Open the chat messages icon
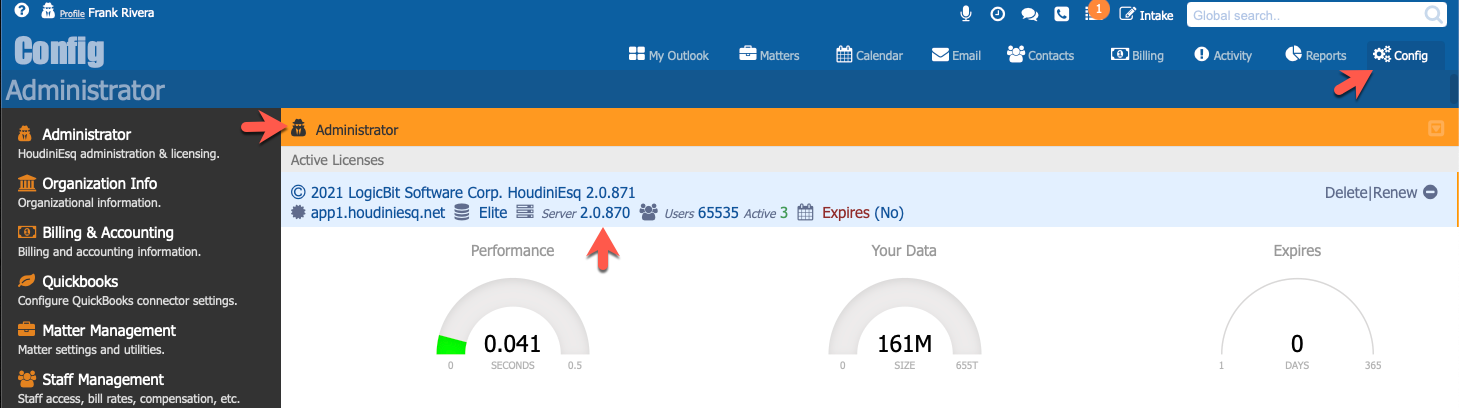 tap(1029, 14)
